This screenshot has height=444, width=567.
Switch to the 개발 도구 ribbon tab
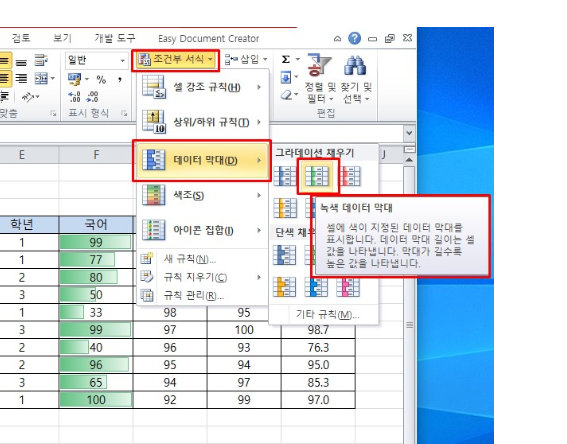click(x=115, y=38)
